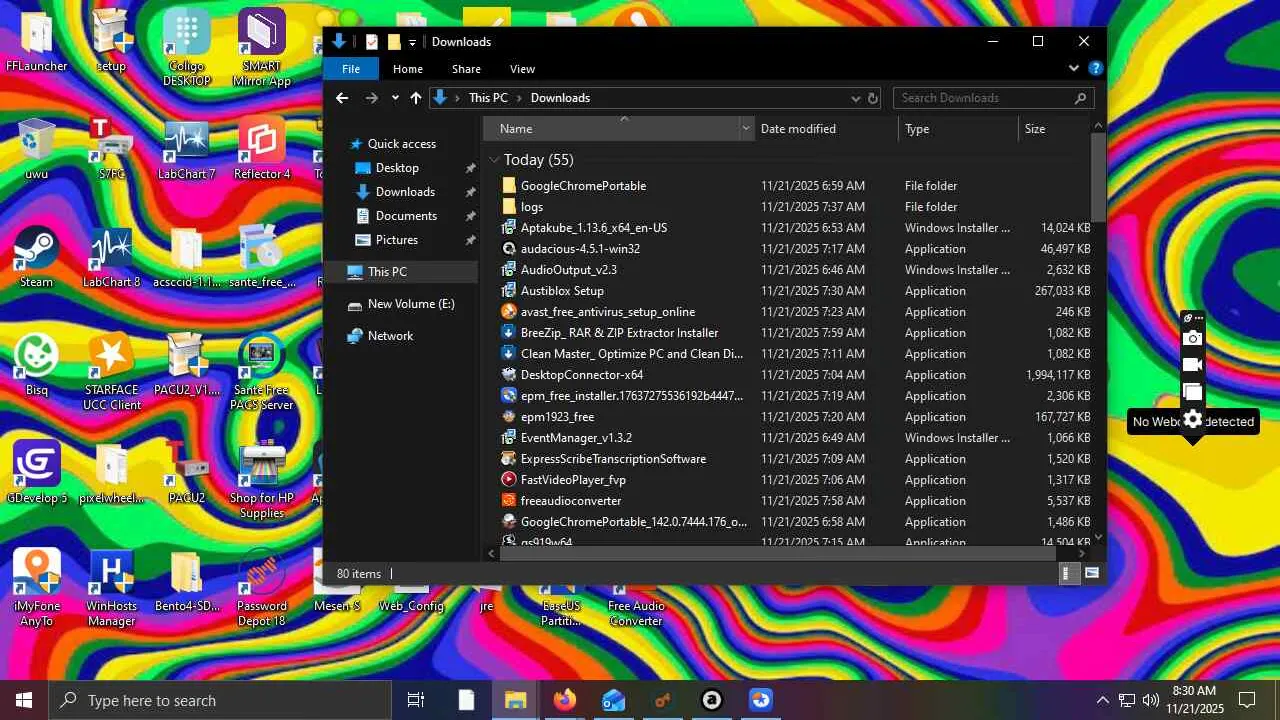The width and height of the screenshot is (1280, 720).
Task: Click the vertical scrollbar of the file list
Action: (x=1098, y=177)
